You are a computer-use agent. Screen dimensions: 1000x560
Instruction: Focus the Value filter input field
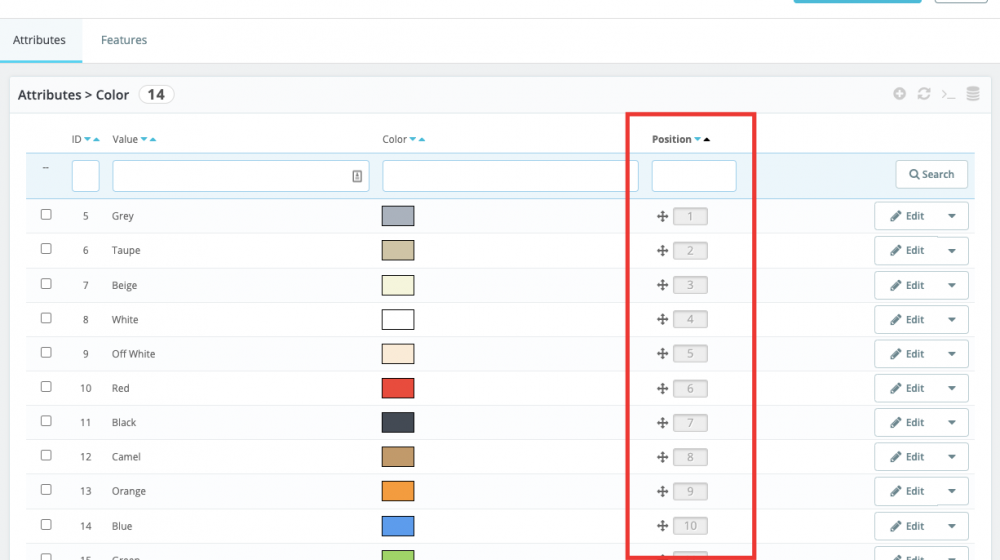(x=240, y=176)
